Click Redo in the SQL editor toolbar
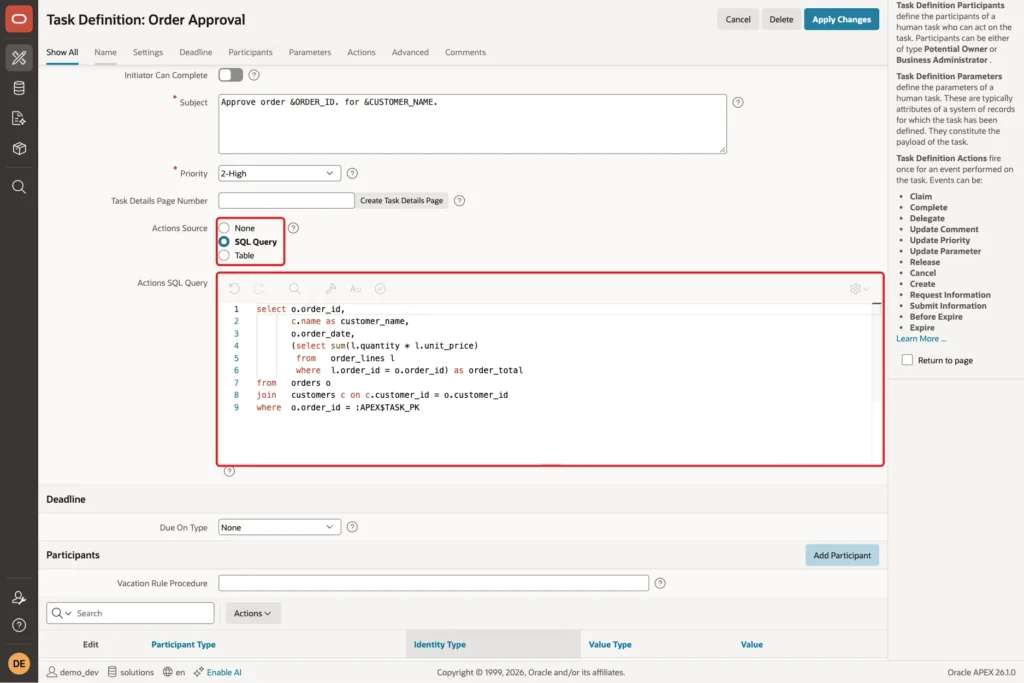 (x=259, y=289)
